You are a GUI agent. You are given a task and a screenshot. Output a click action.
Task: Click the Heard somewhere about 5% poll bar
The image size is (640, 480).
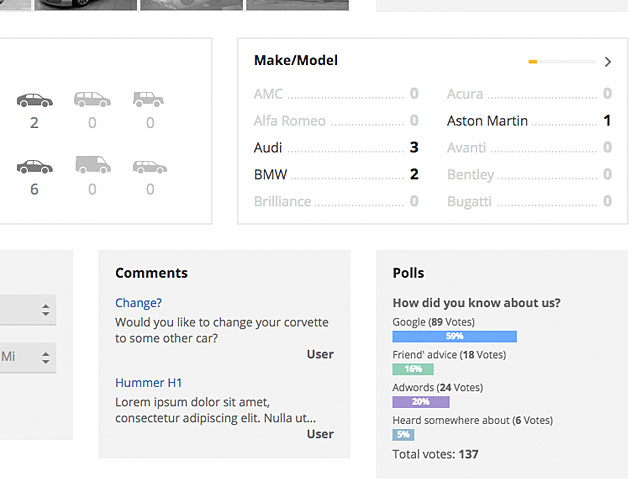tap(403, 435)
